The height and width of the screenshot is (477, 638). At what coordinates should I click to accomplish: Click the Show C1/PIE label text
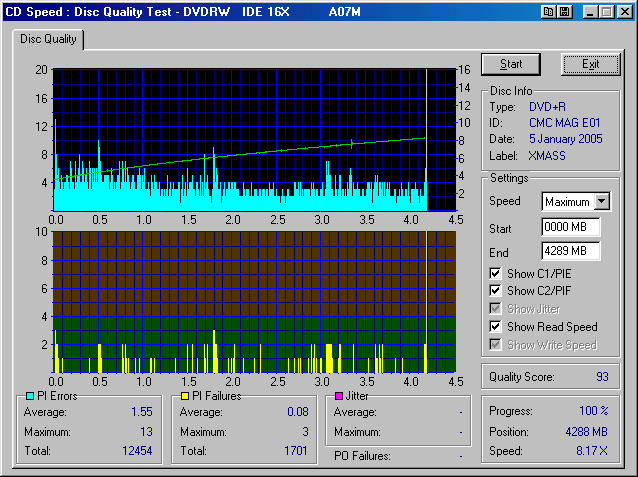click(539, 274)
